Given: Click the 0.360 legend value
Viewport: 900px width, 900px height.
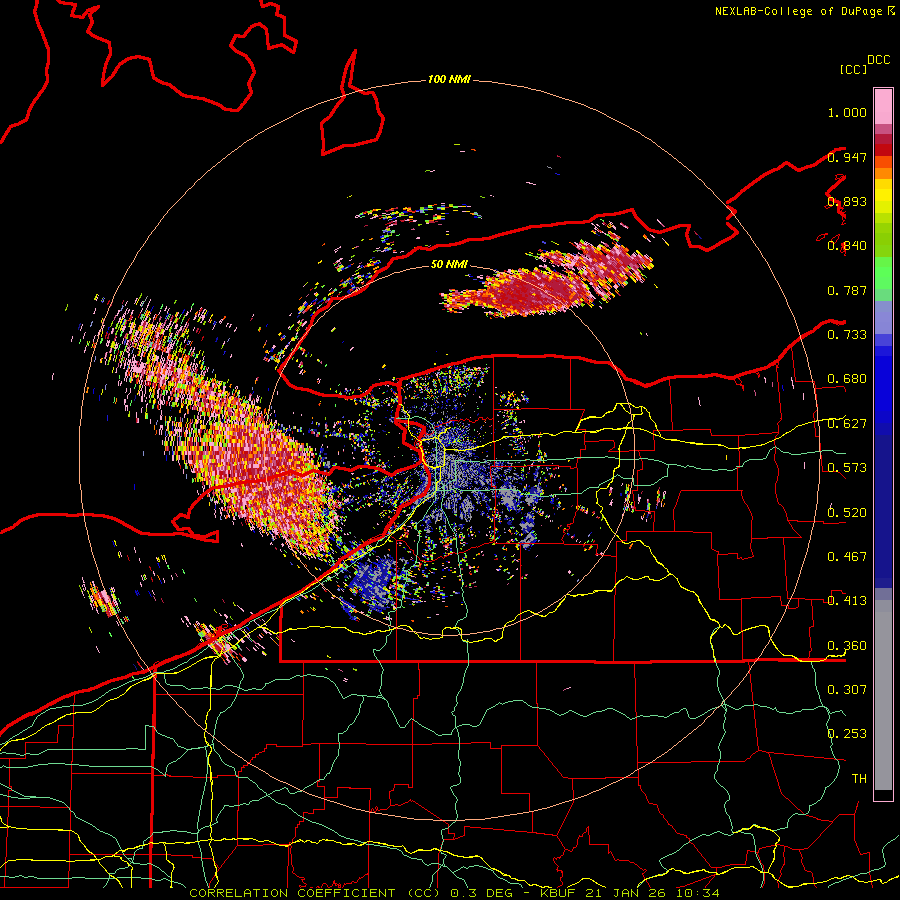Looking at the screenshot, I should (847, 646).
